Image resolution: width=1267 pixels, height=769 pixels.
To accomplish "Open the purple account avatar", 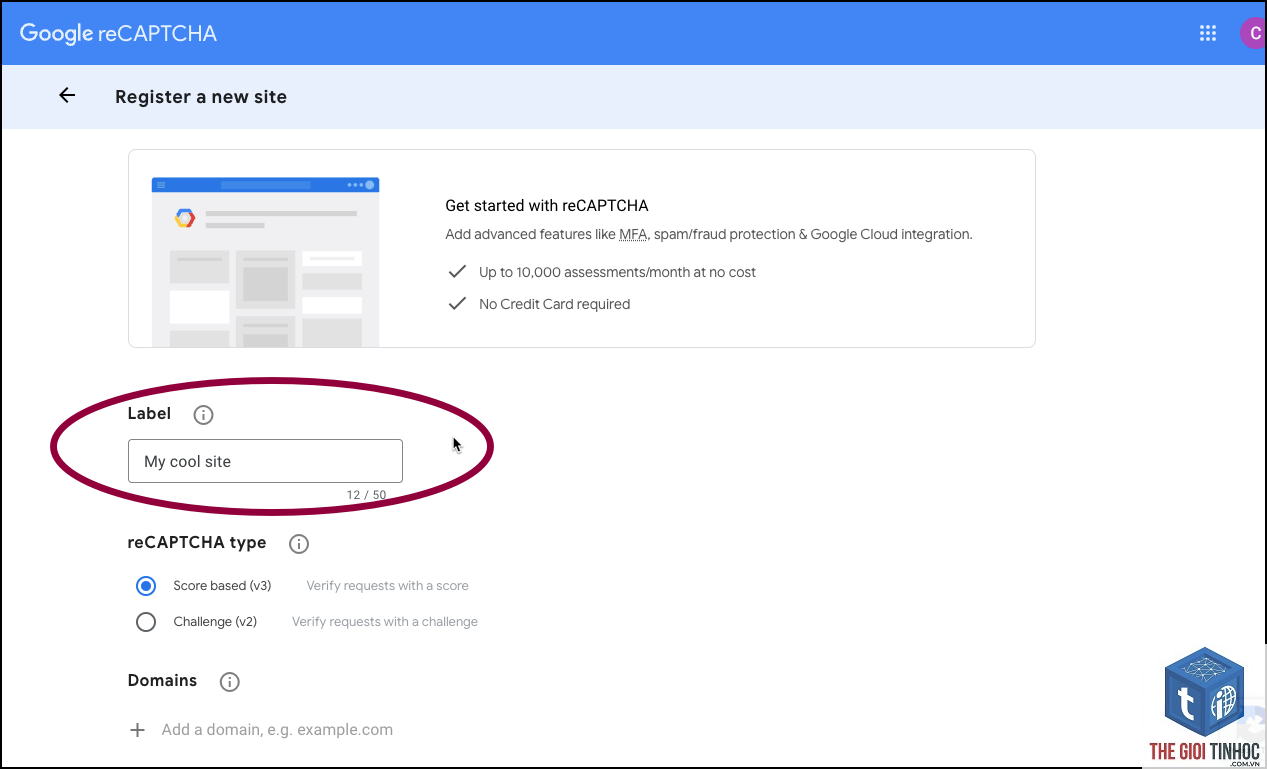I will [1252, 33].
